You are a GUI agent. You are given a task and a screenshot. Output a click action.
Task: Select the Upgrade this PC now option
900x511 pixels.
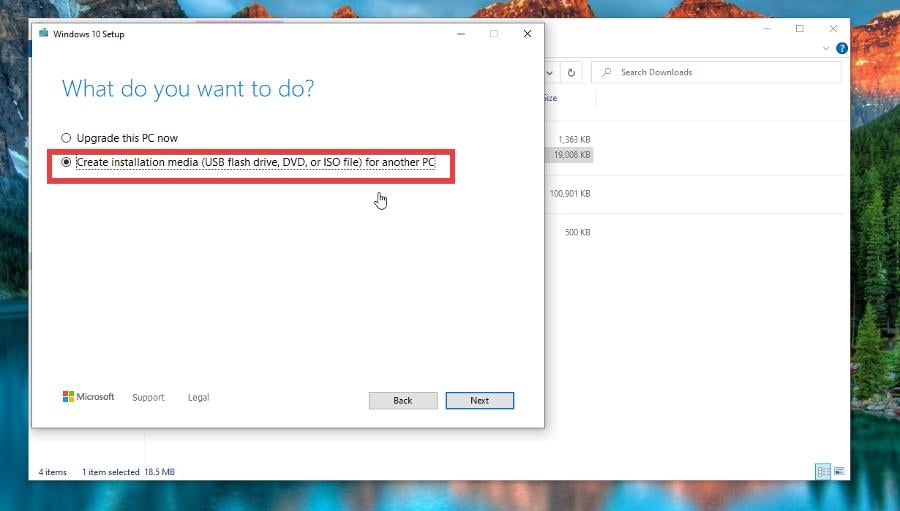click(66, 138)
